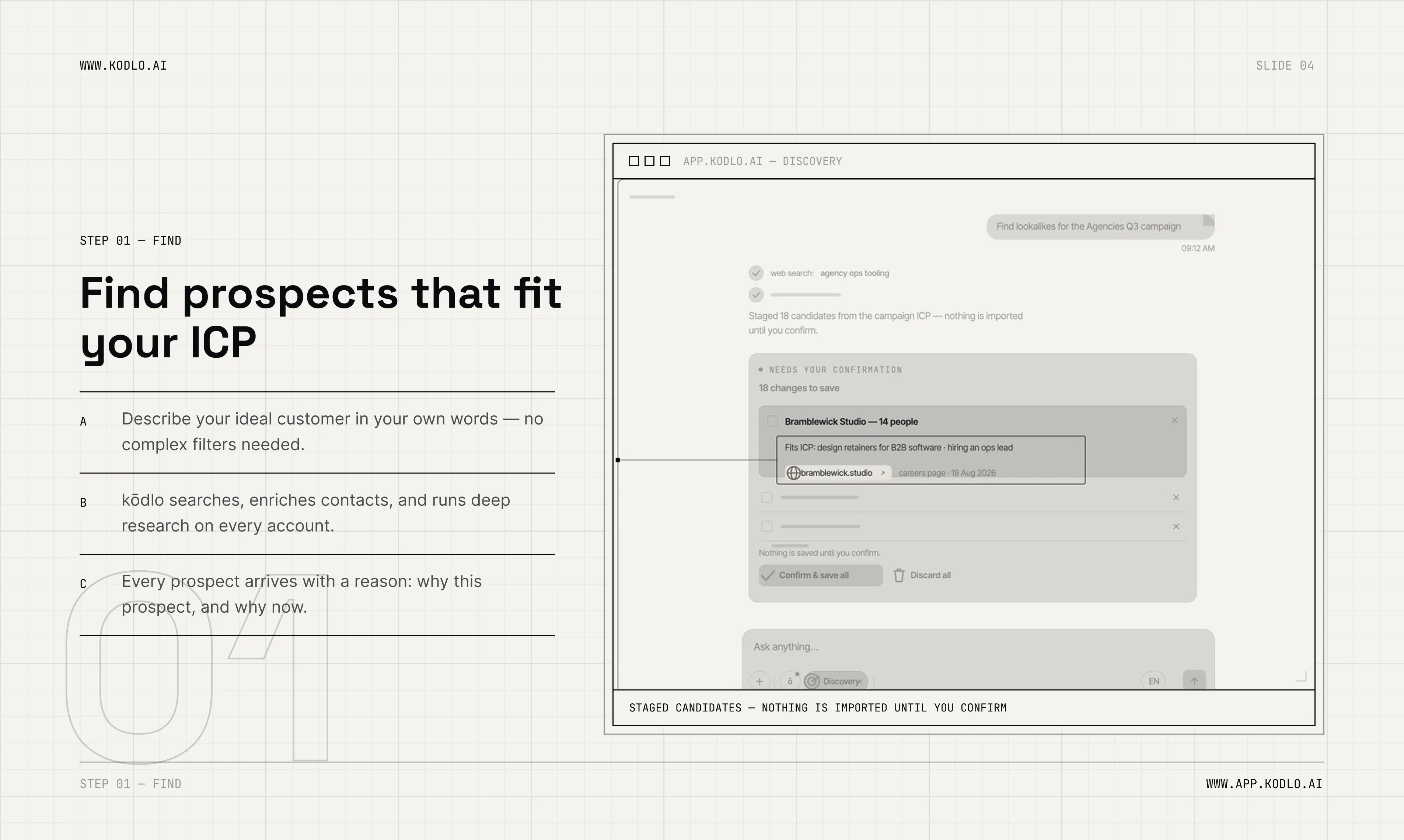Image resolution: width=1404 pixels, height=840 pixels.
Task: Click WWW.APP.KODLO.AI in the slide footer
Action: coord(1264,784)
